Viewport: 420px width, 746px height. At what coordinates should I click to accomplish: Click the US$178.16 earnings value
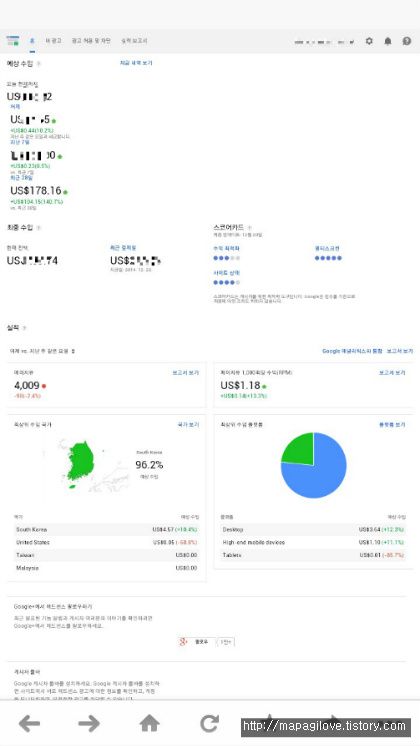[x=36, y=191]
